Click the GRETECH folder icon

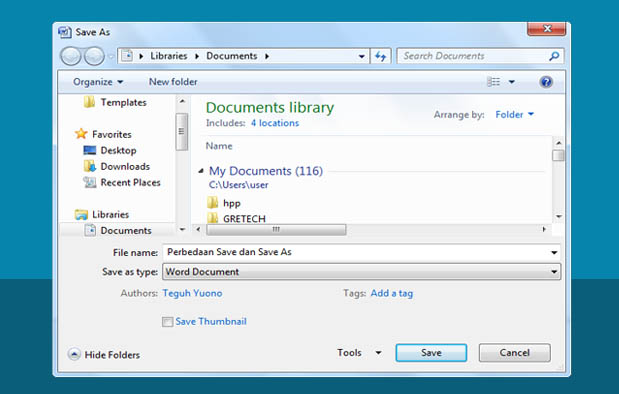point(212,218)
